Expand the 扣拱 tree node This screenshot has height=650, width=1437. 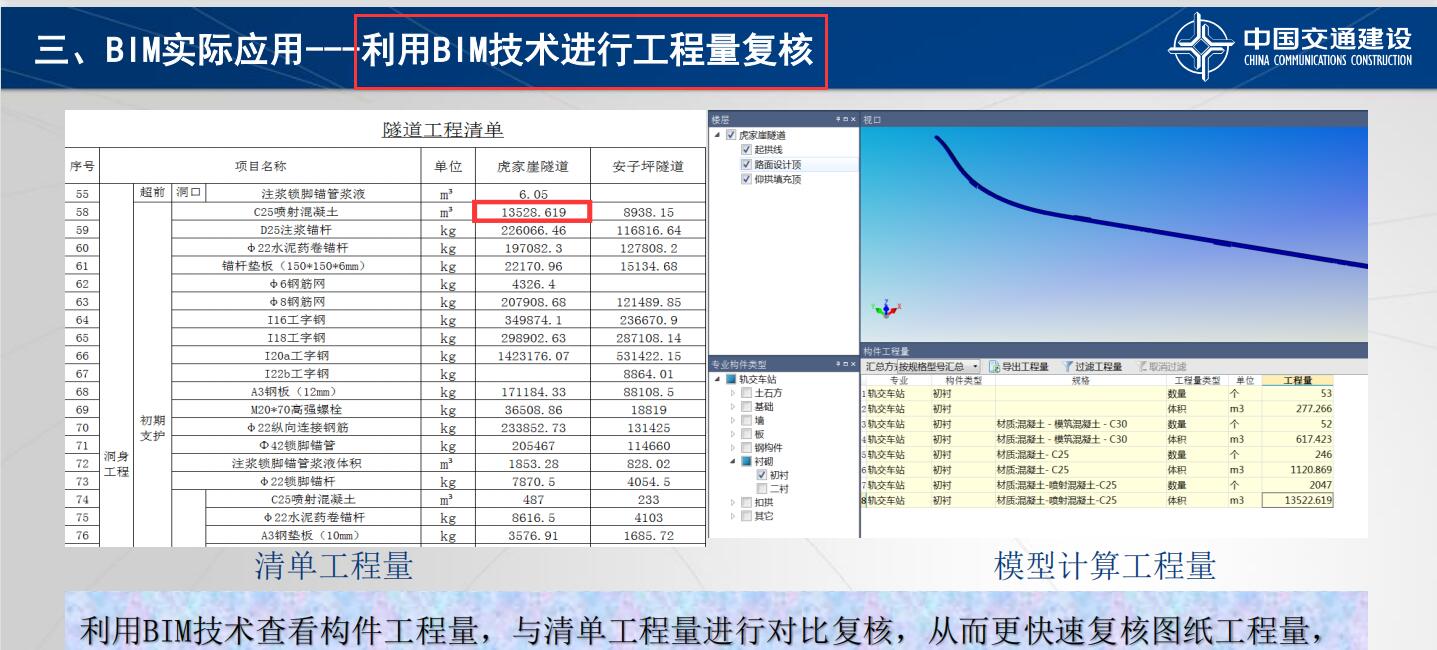click(732, 502)
